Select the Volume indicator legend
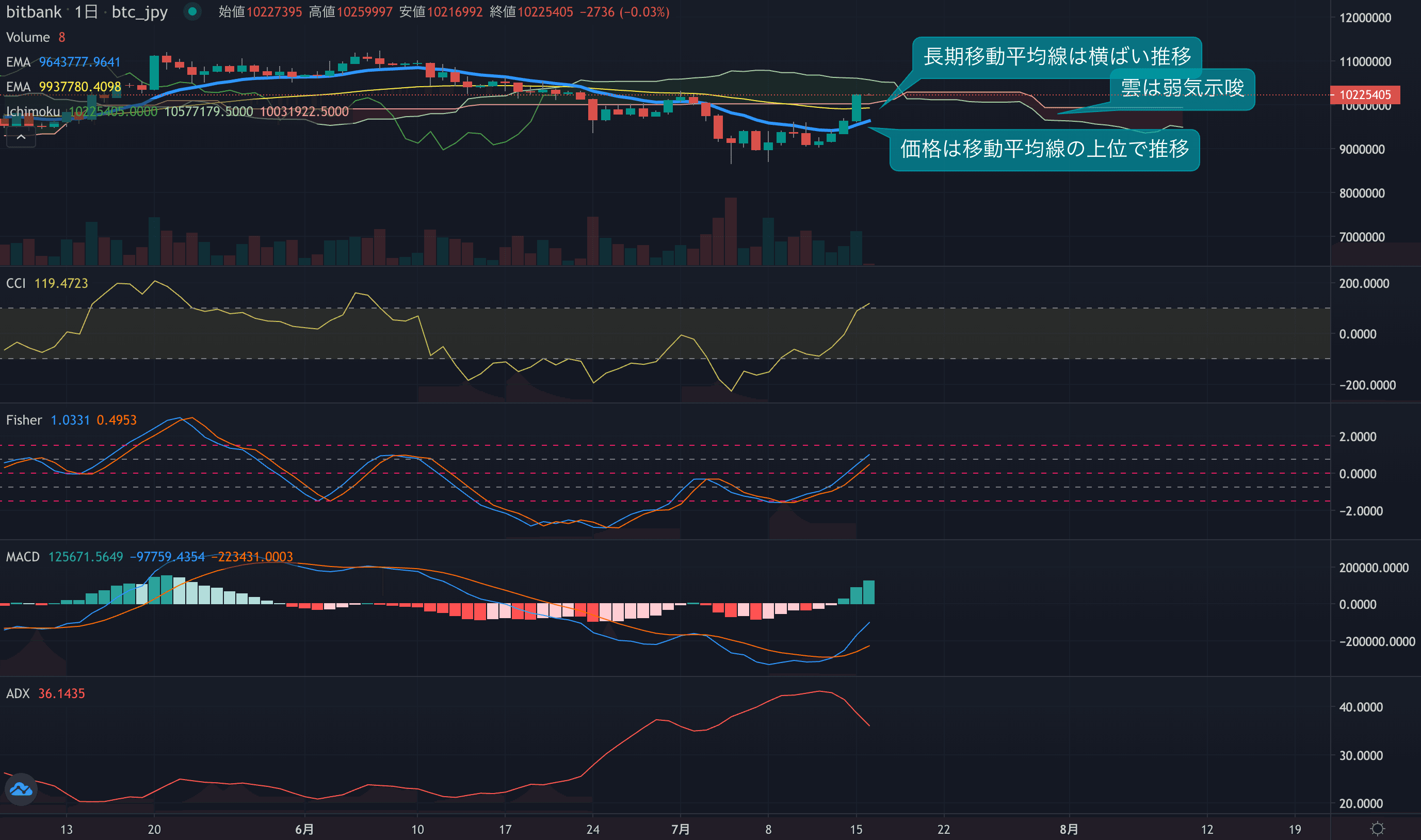Screen dimensions: 1421x840 point(28,37)
